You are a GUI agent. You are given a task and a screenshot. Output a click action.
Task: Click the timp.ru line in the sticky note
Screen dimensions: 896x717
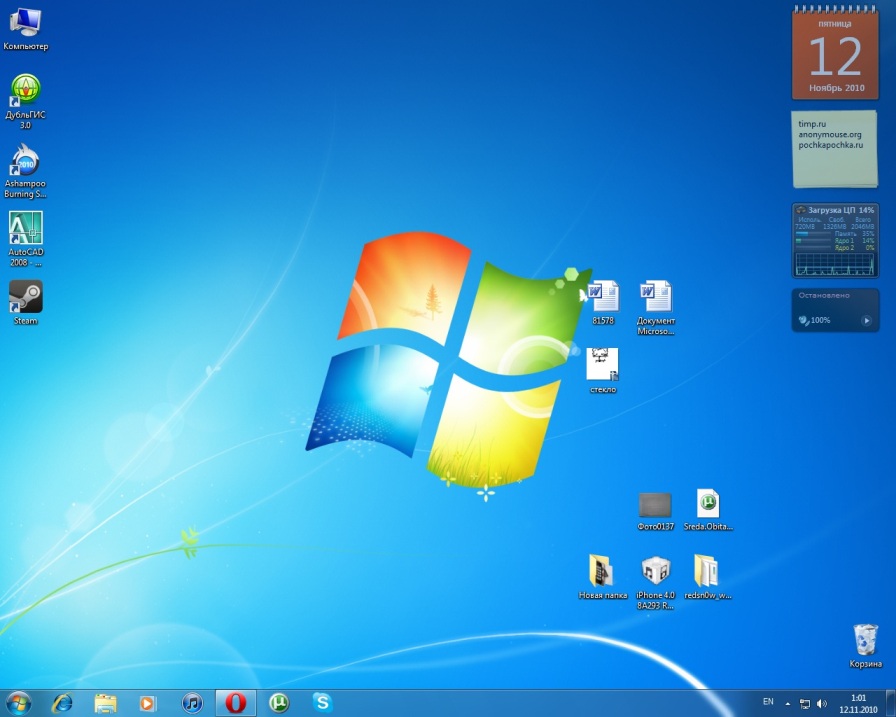click(x=812, y=123)
